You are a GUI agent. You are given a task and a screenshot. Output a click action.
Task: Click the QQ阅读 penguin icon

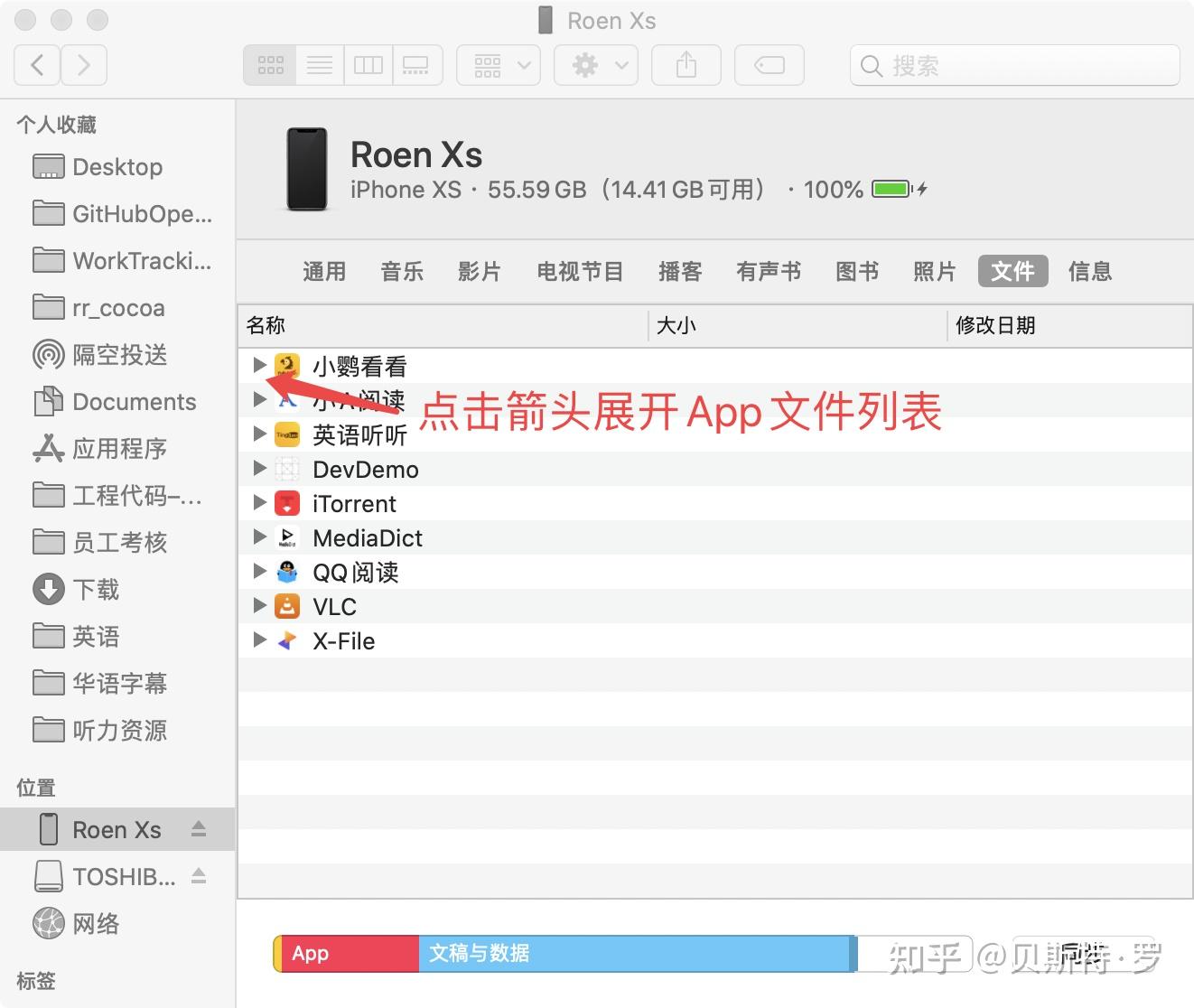tap(287, 572)
